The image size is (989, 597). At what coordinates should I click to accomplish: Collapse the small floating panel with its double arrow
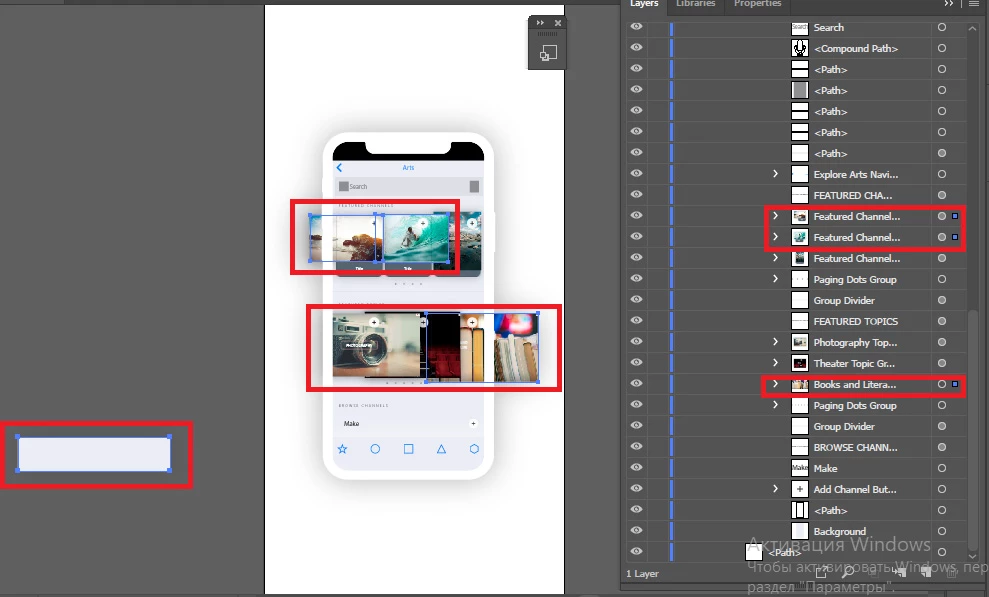(540, 23)
